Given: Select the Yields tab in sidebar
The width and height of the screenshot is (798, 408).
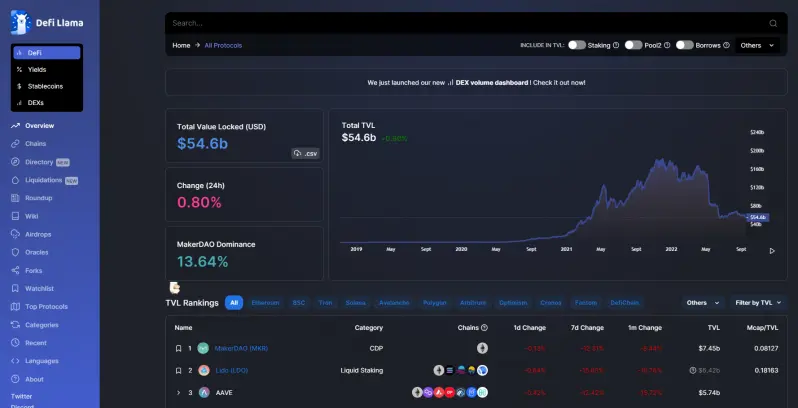Looking at the screenshot, I should coord(47,70).
